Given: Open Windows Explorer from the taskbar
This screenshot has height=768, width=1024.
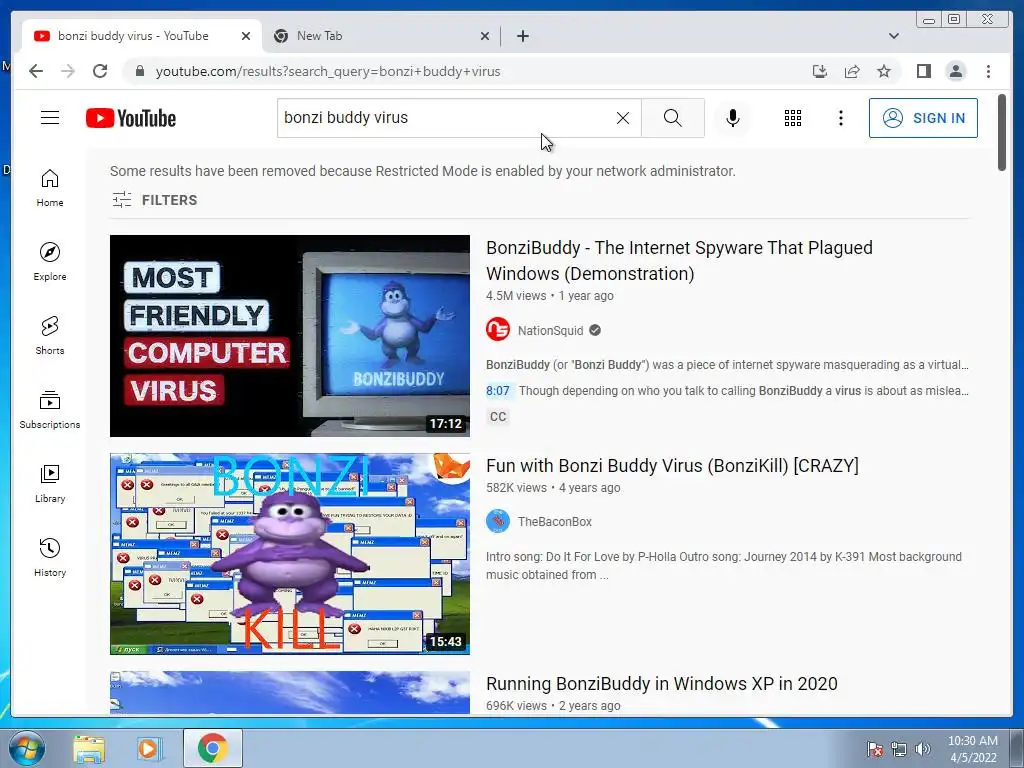Looking at the screenshot, I should point(89,748).
